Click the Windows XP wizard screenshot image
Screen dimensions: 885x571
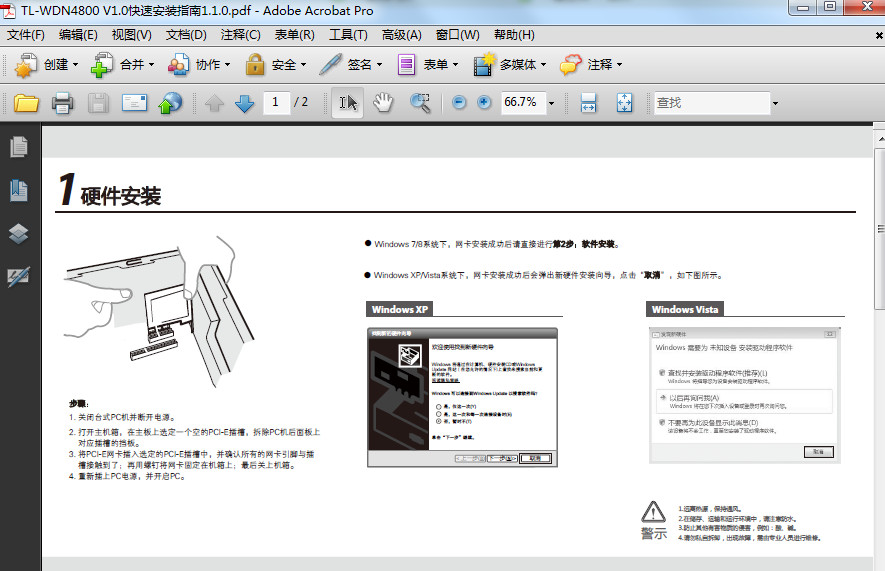462,397
